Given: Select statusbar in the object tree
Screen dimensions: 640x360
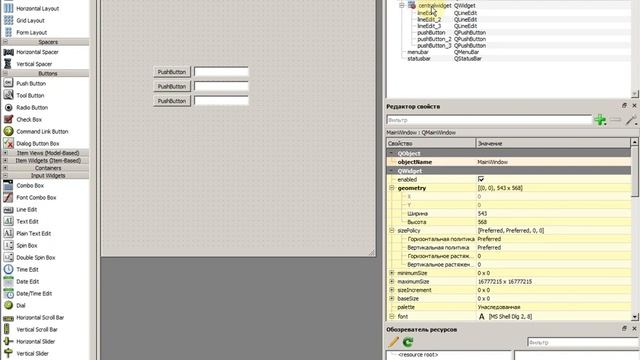Looking at the screenshot, I should (x=419, y=58).
